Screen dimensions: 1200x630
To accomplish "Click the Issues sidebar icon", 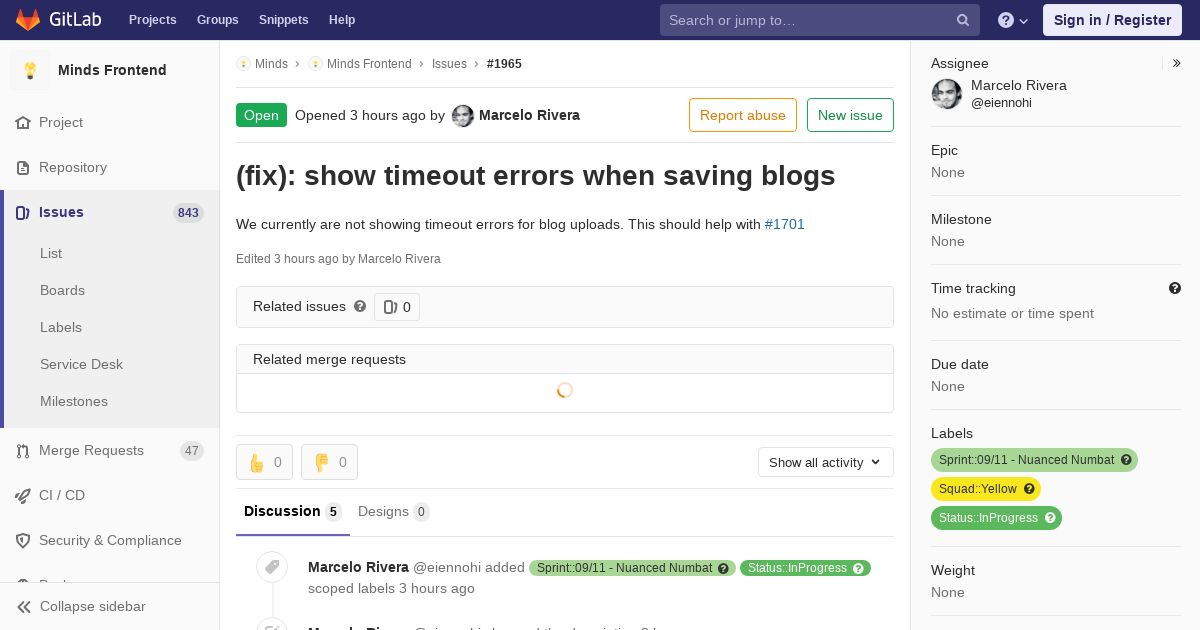I will pyautogui.click(x=23, y=213).
